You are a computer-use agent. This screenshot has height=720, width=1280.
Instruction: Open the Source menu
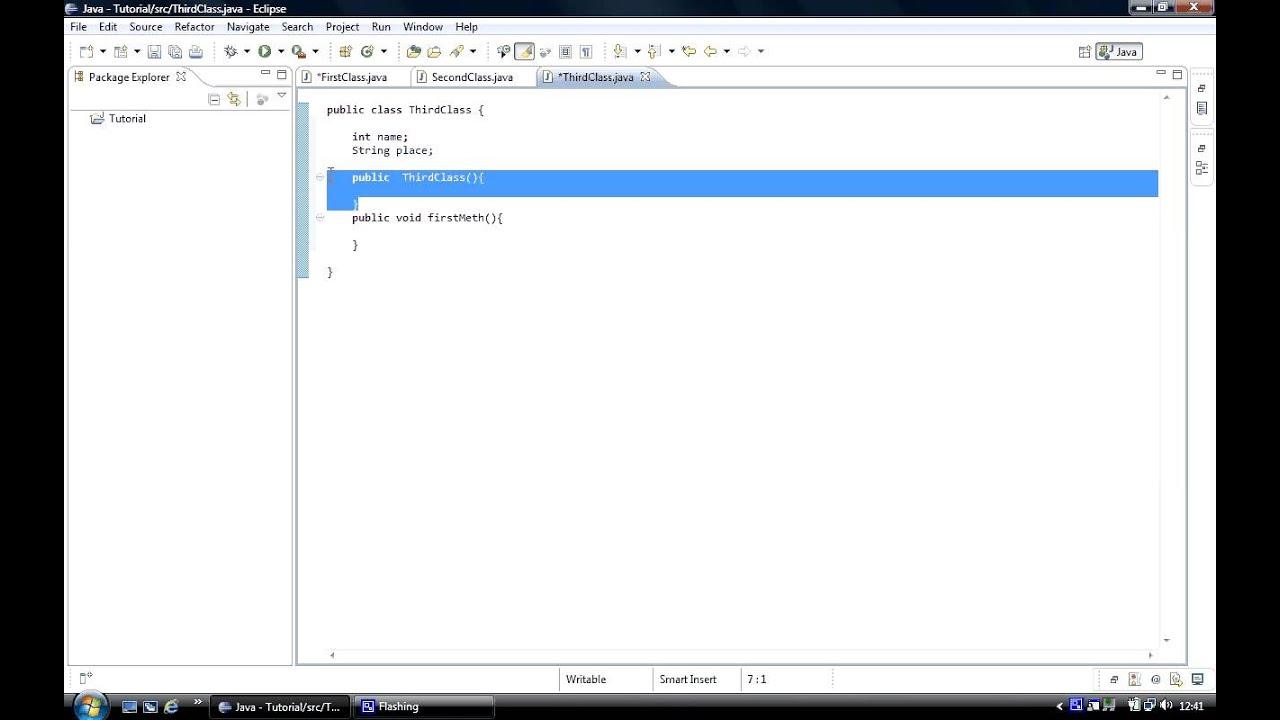(x=146, y=27)
